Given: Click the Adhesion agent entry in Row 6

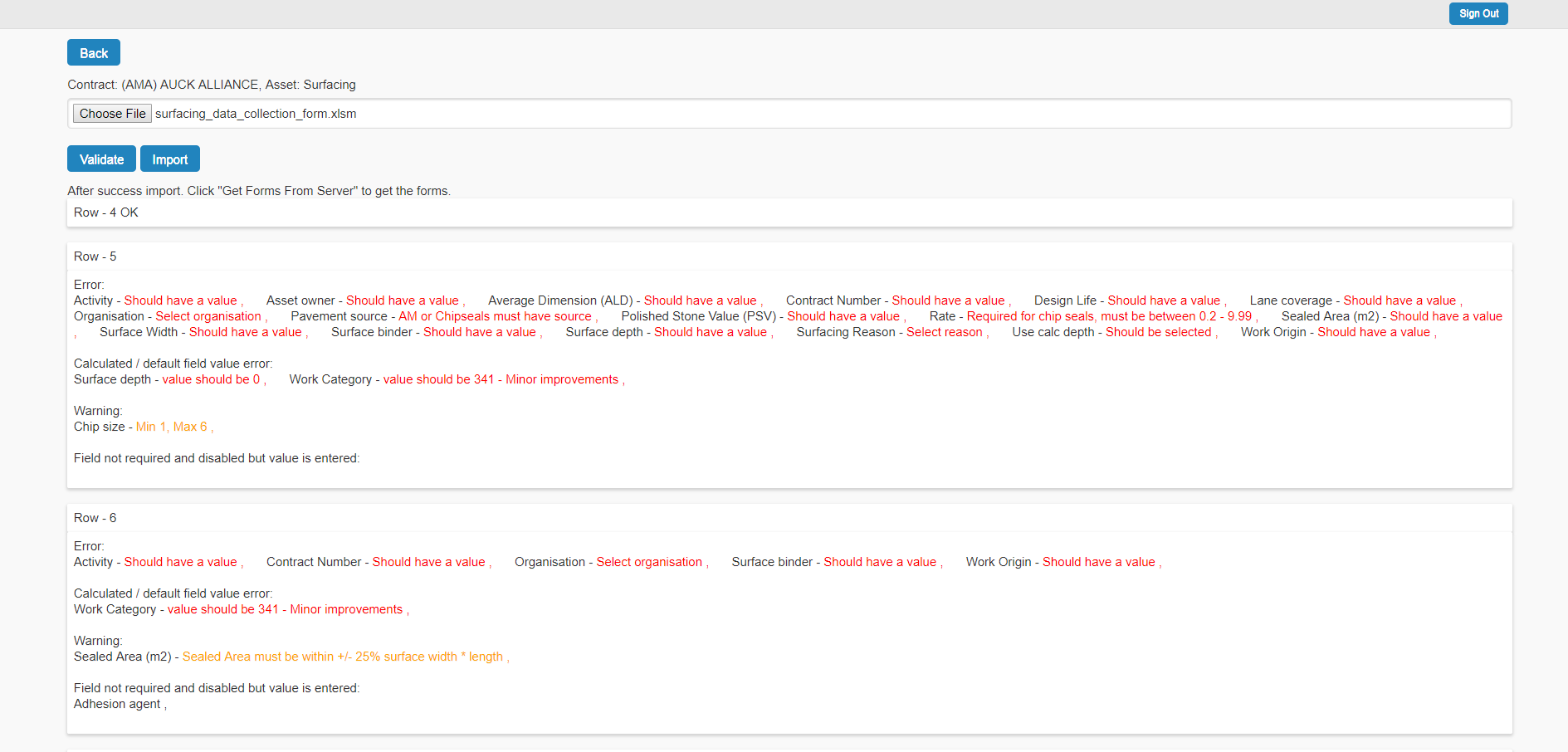Looking at the screenshot, I should [117, 704].
